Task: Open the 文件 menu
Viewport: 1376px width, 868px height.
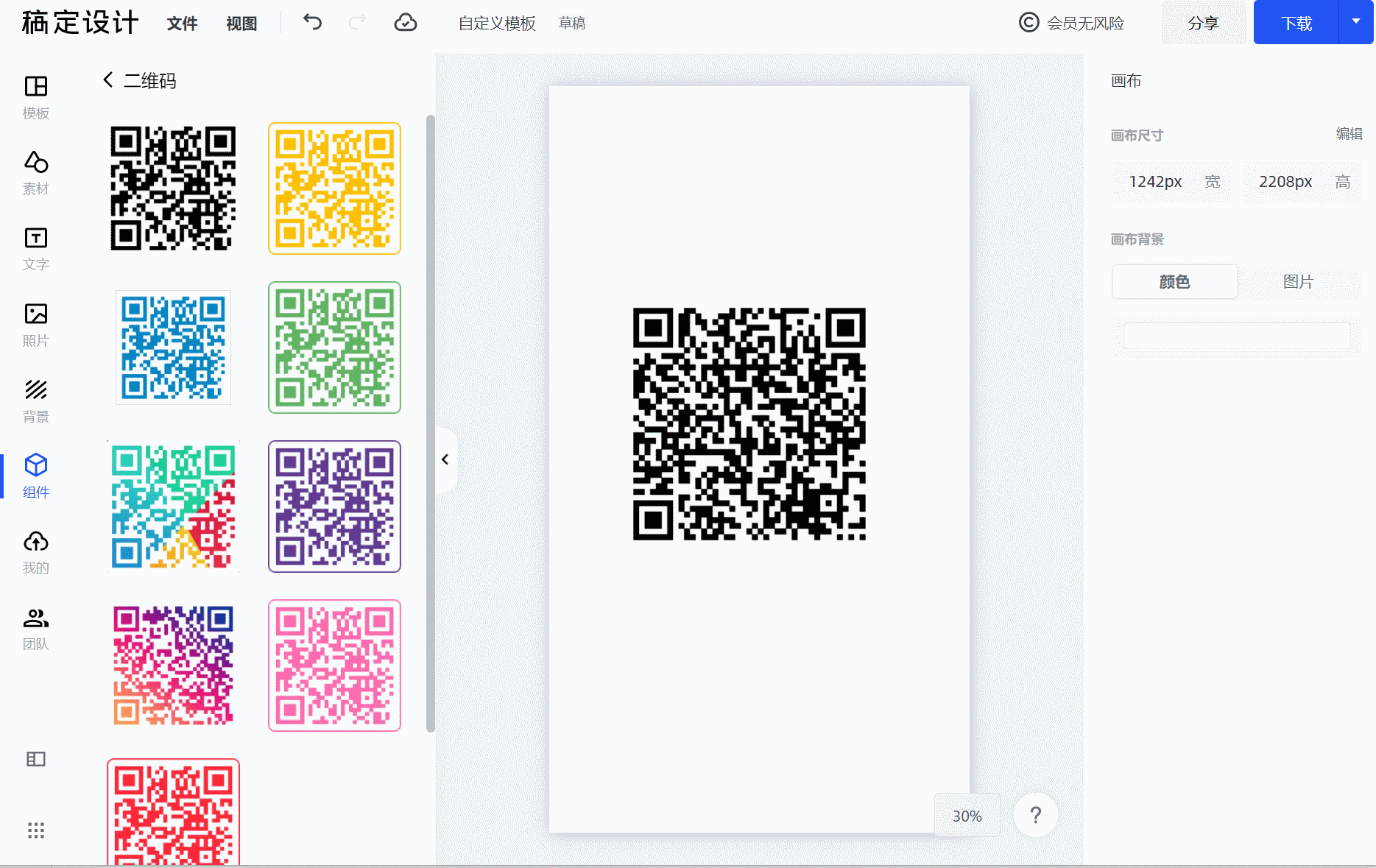Action: point(182,24)
